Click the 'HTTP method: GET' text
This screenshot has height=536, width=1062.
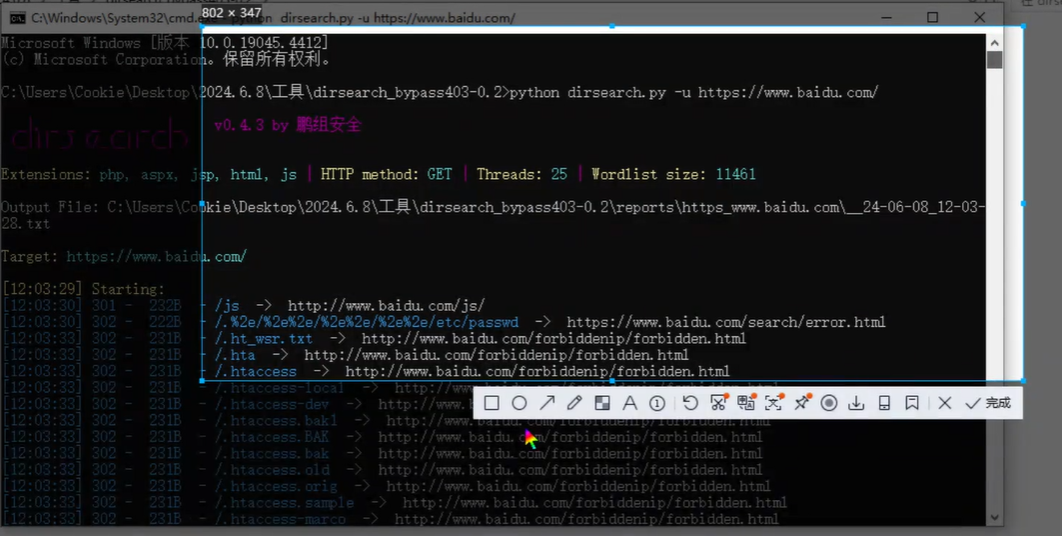(386, 174)
